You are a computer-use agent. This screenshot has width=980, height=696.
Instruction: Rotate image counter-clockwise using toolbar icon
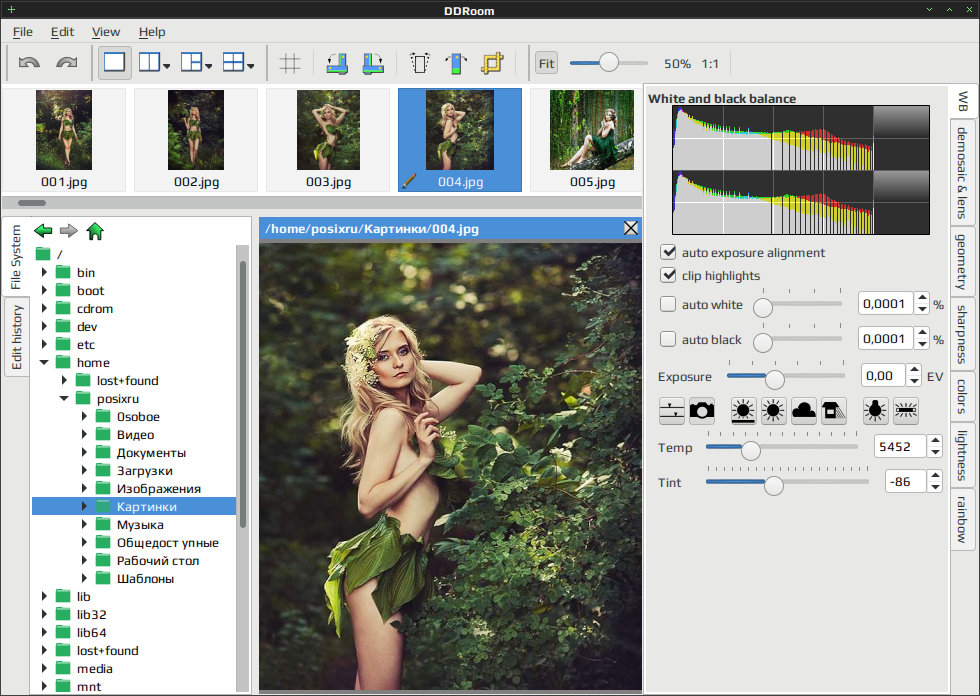[x=337, y=63]
